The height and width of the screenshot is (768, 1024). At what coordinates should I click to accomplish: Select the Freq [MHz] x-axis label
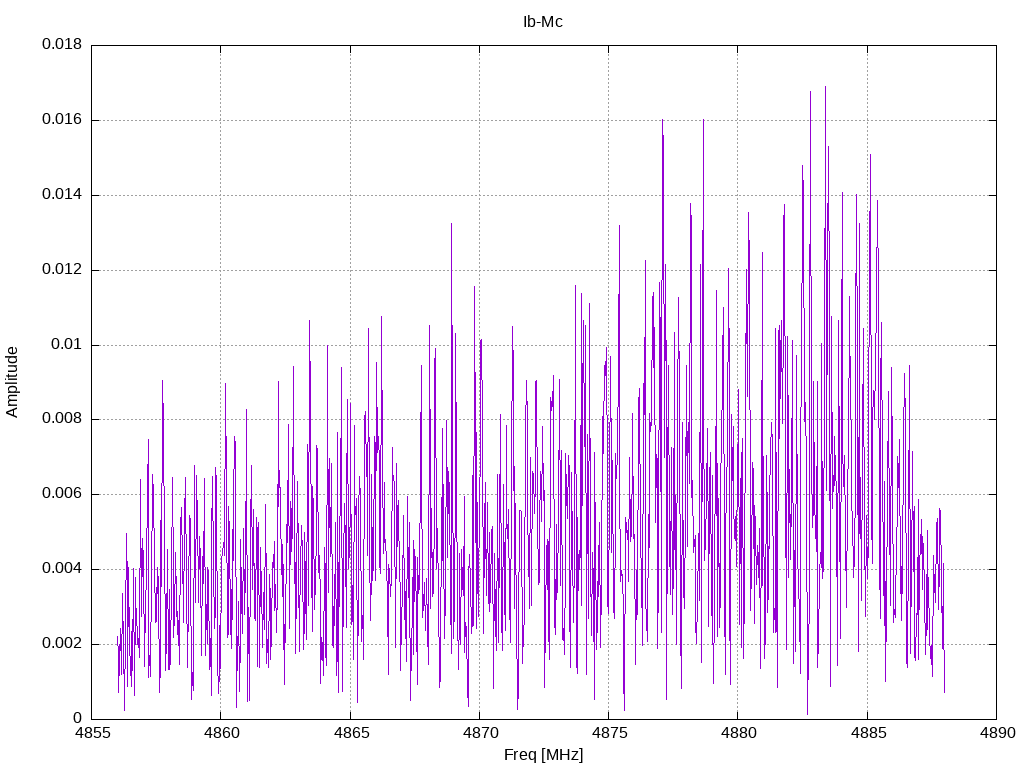543,755
